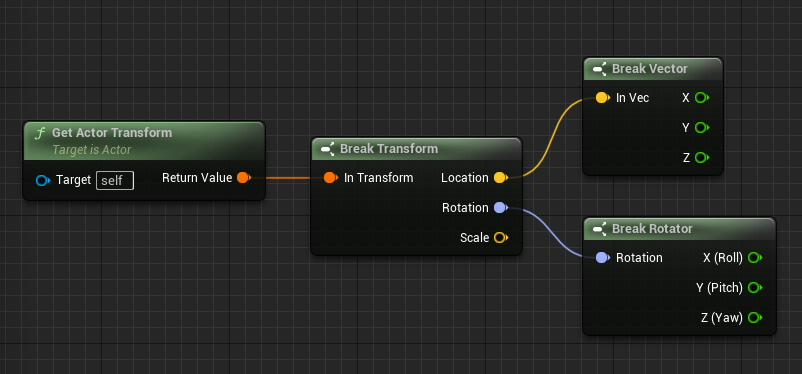Select the Get Actor Transform node title

tap(112, 133)
